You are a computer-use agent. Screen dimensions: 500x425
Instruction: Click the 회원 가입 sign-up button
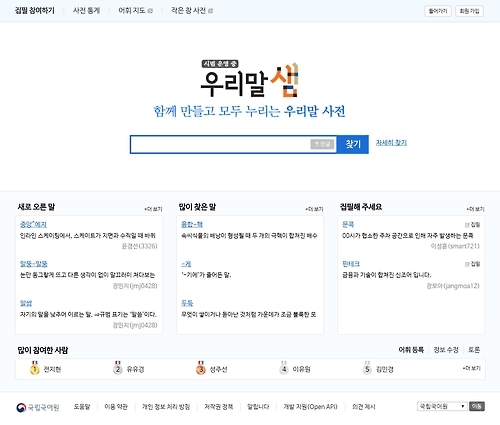pos(469,11)
